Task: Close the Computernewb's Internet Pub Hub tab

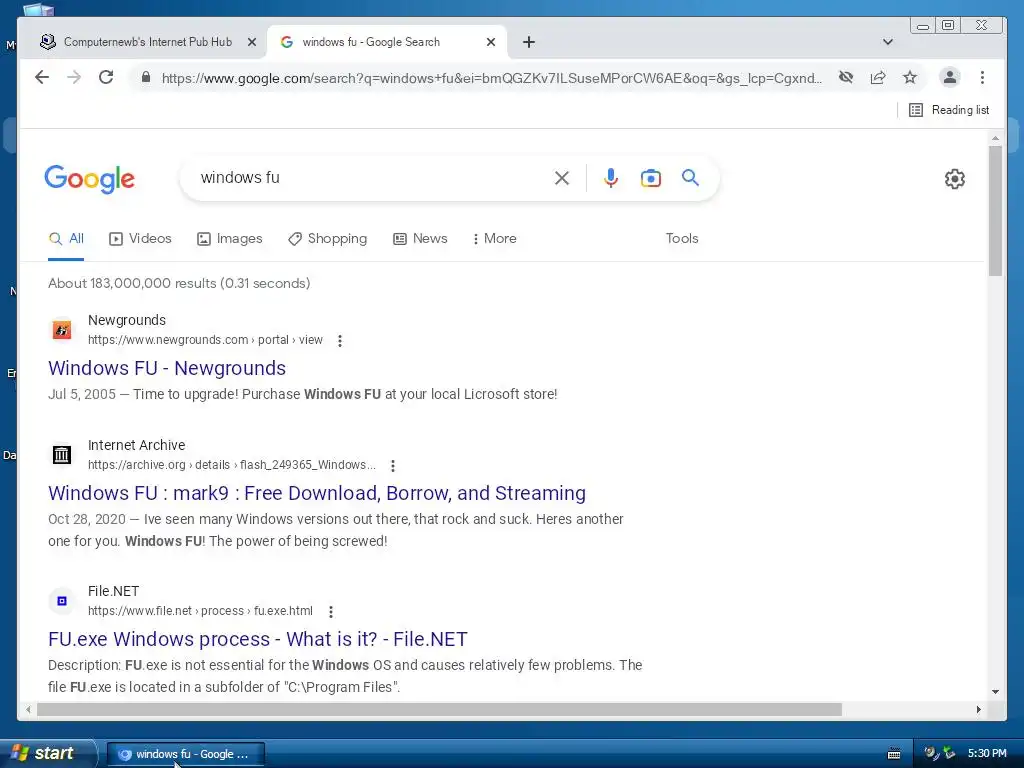Action: coord(252,42)
